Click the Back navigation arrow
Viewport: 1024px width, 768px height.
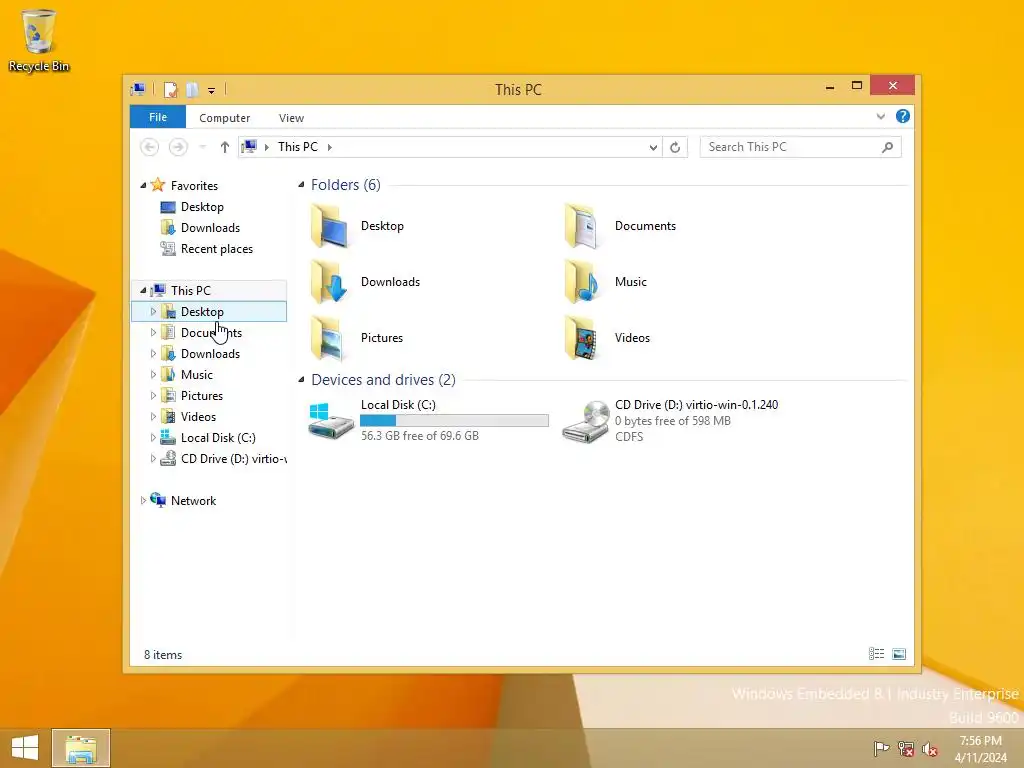click(150, 147)
